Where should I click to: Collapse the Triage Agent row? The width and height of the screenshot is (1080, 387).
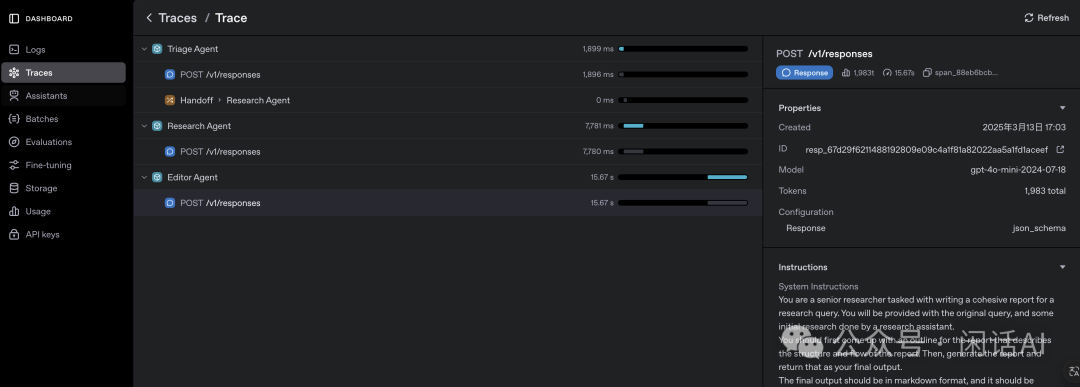click(144, 49)
